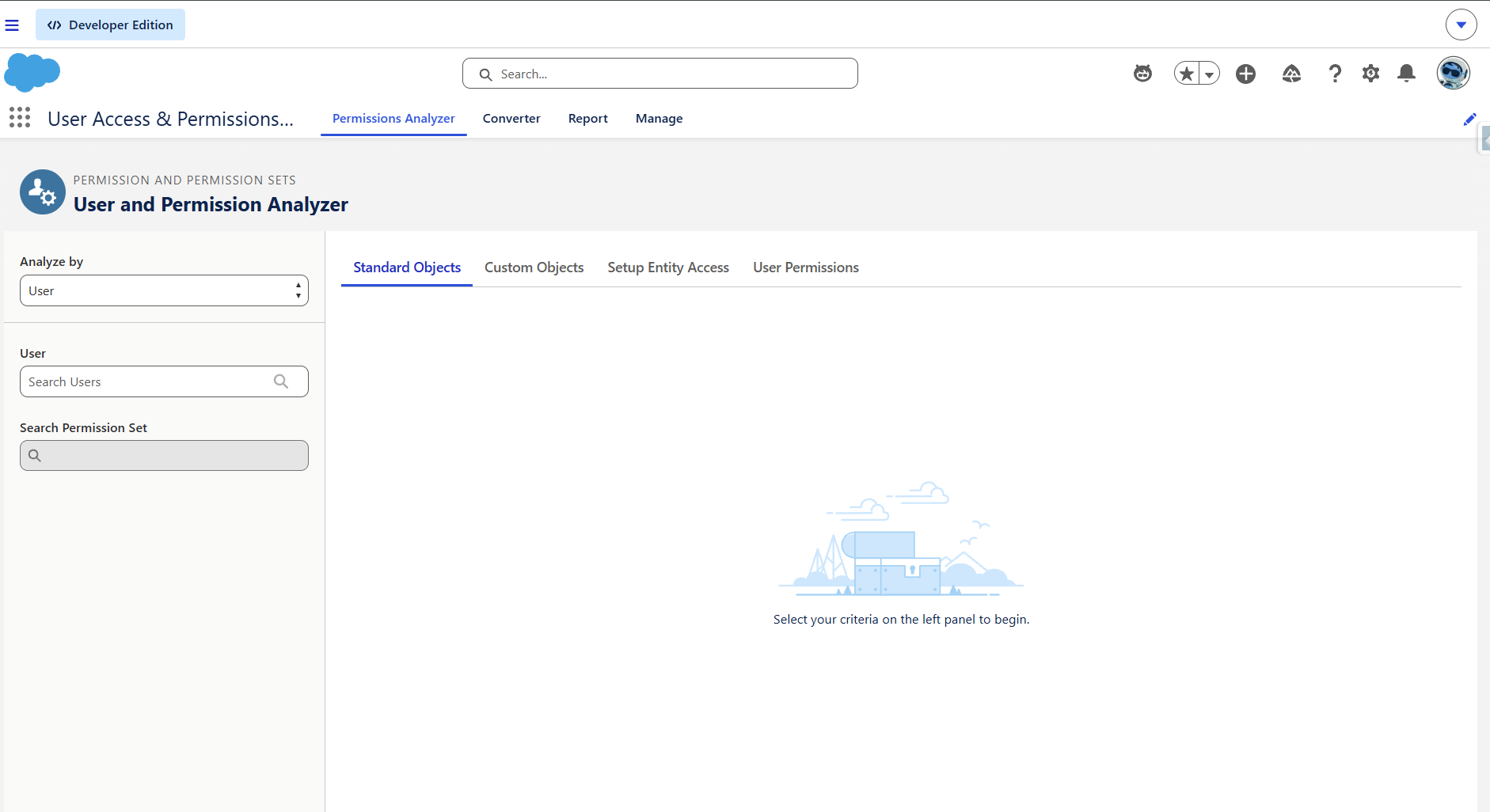The image size is (1490, 812).
Task: Open the user profile avatar
Action: coord(1454,74)
